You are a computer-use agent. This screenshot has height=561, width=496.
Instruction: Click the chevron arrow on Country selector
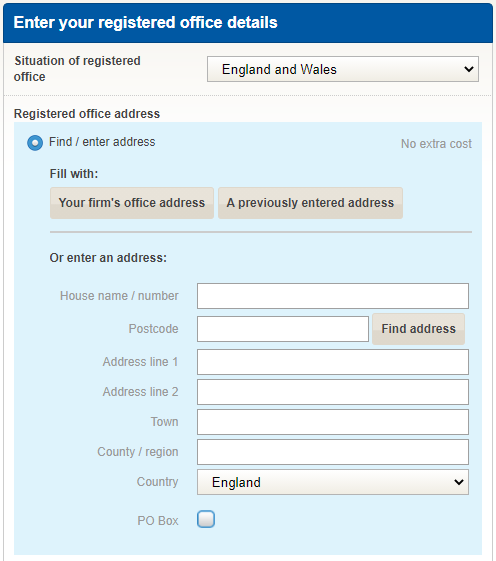pyautogui.click(x=459, y=482)
